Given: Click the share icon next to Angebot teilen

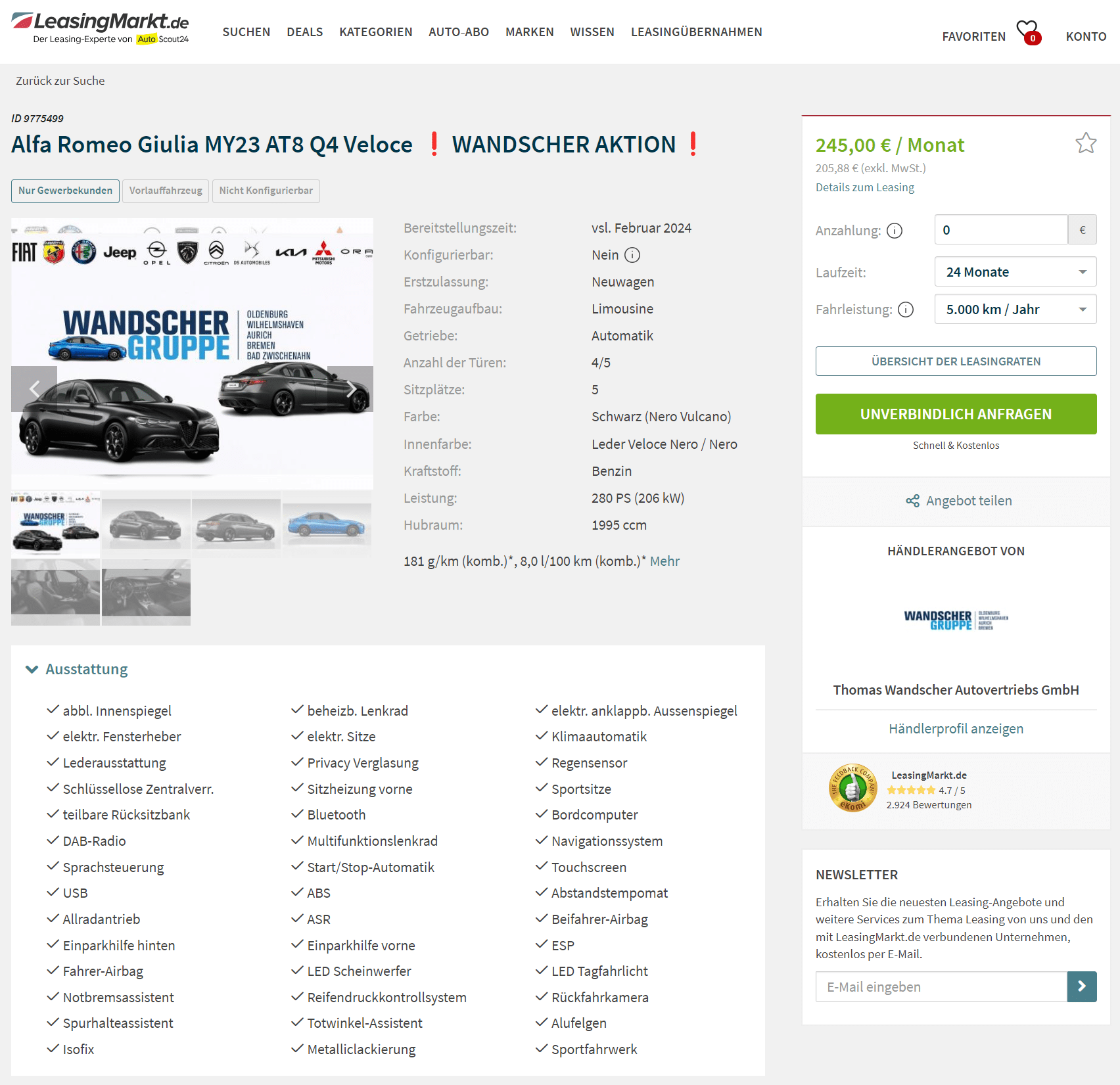Looking at the screenshot, I should [x=912, y=501].
